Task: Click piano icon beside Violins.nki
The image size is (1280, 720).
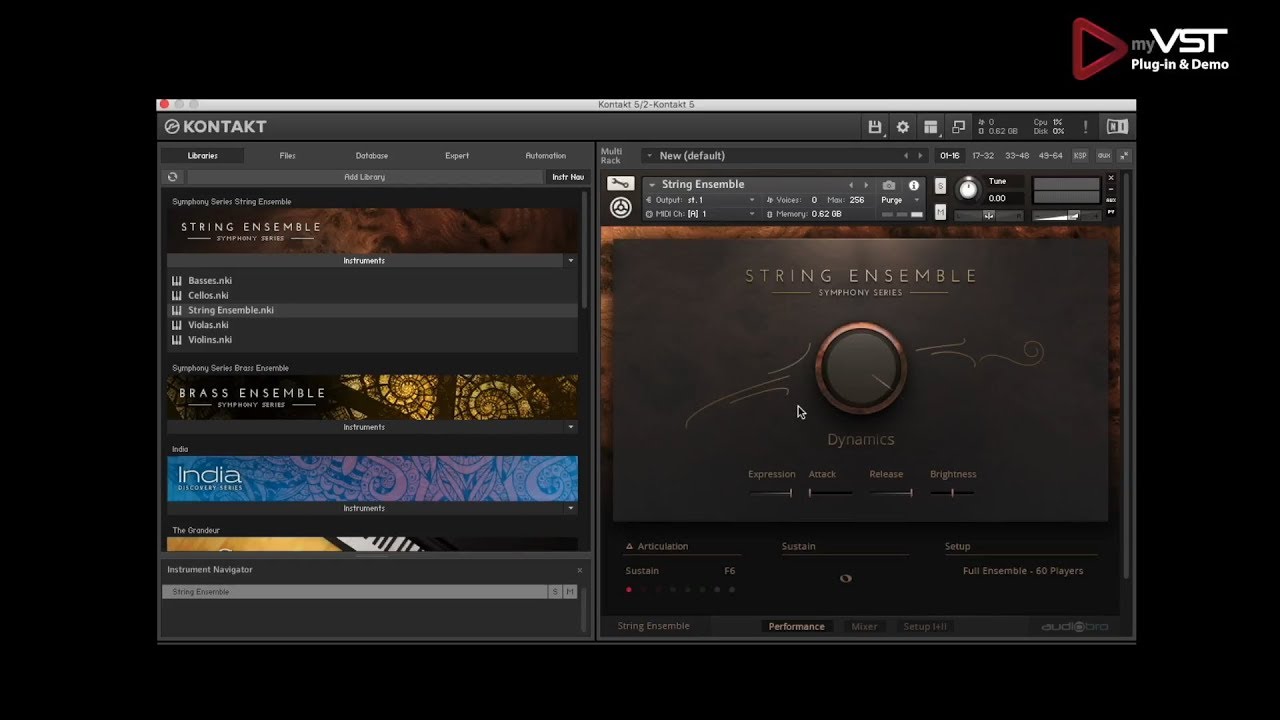Action: tap(177, 340)
